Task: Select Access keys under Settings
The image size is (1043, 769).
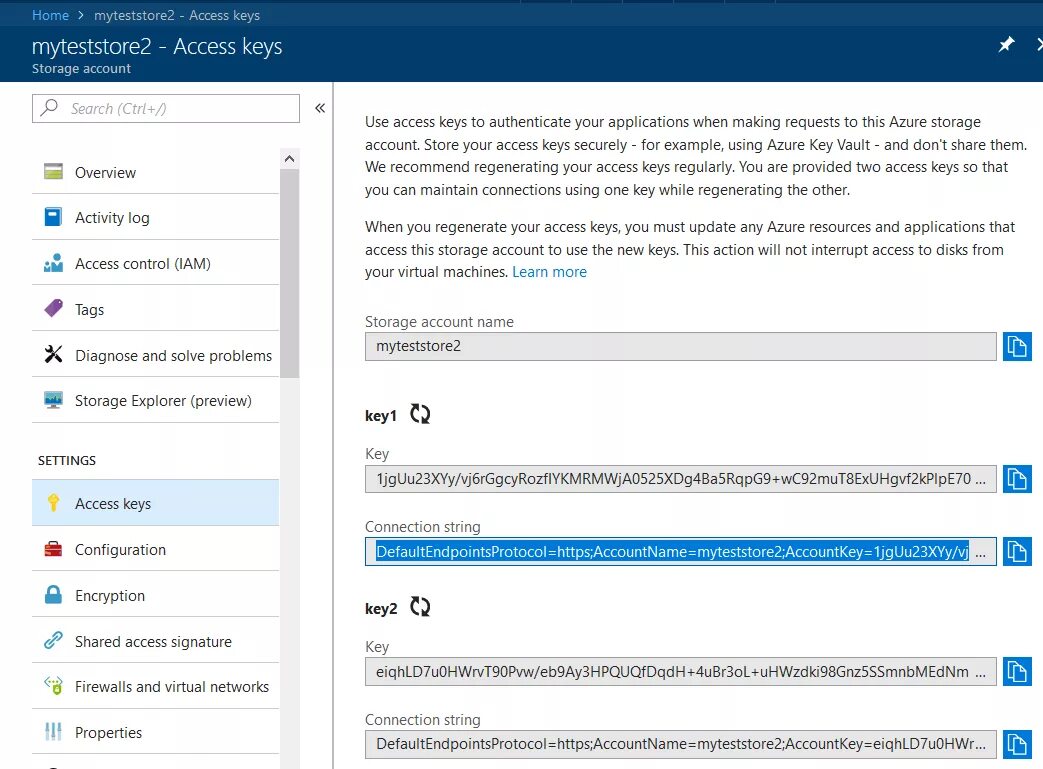Action: (155, 504)
